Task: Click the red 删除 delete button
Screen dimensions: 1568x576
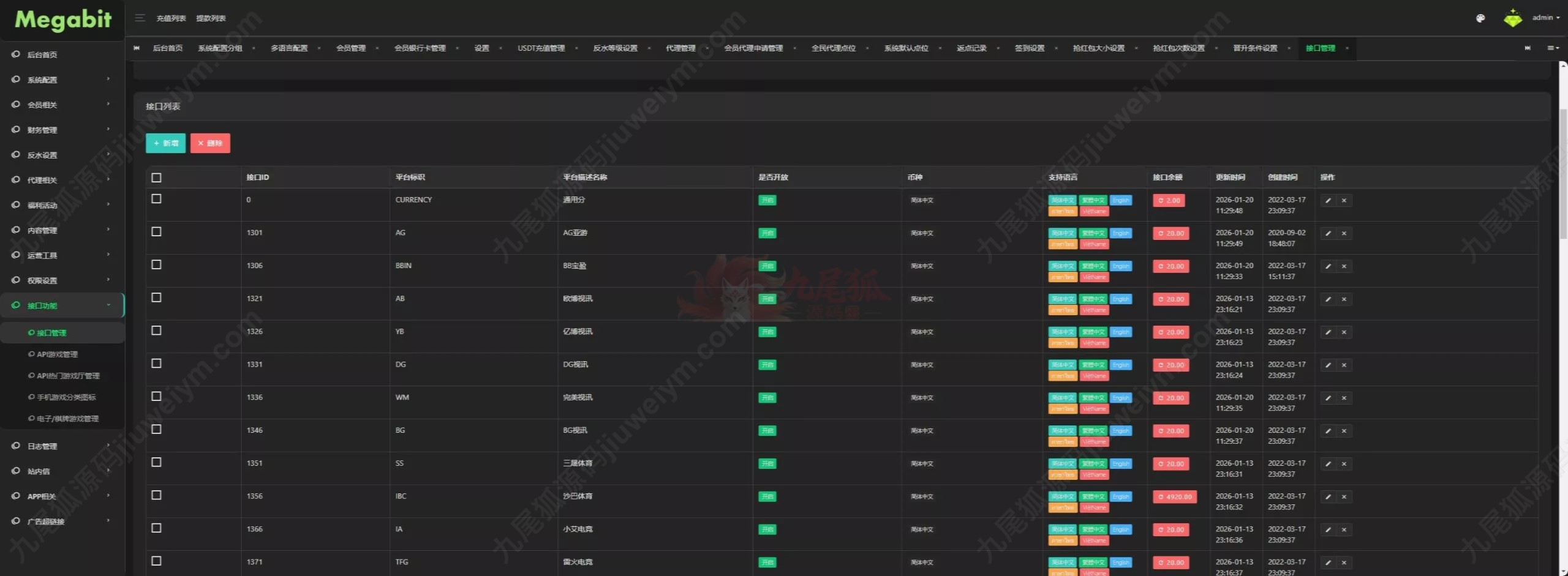Action: pyautogui.click(x=210, y=143)
